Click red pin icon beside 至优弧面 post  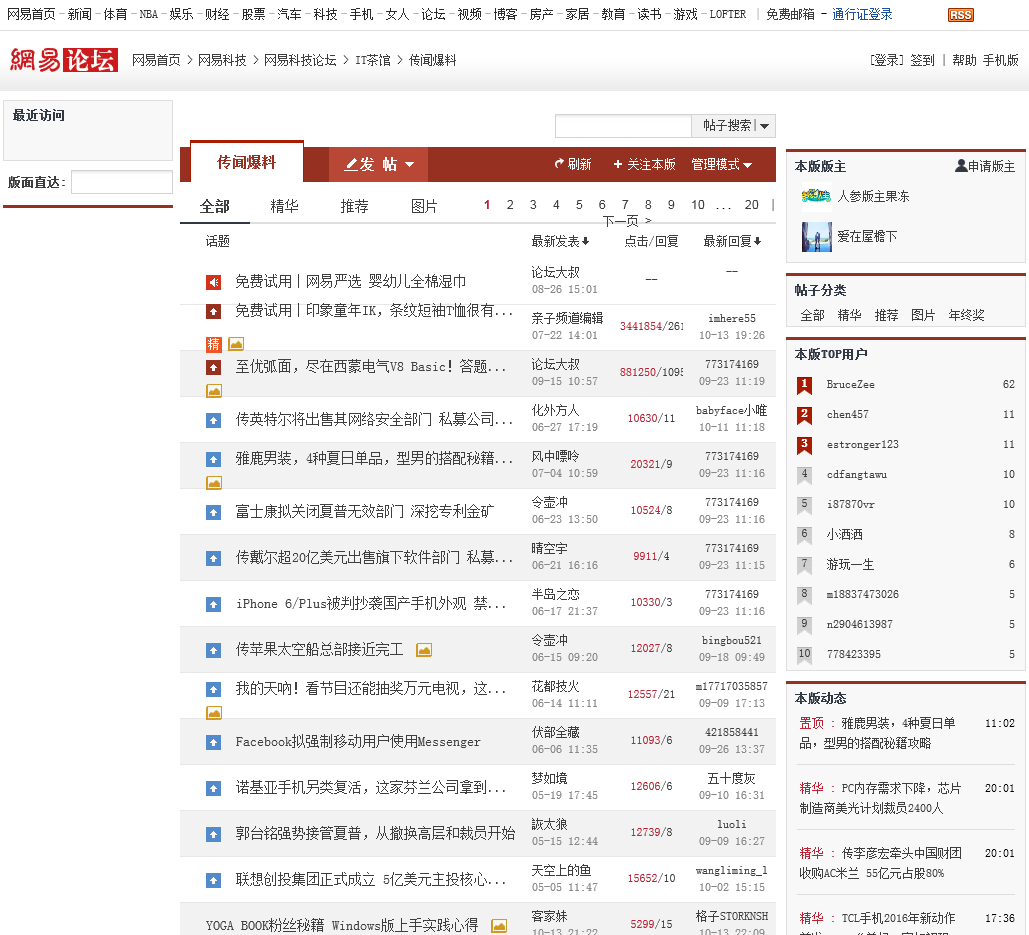[x=213, y=367]
